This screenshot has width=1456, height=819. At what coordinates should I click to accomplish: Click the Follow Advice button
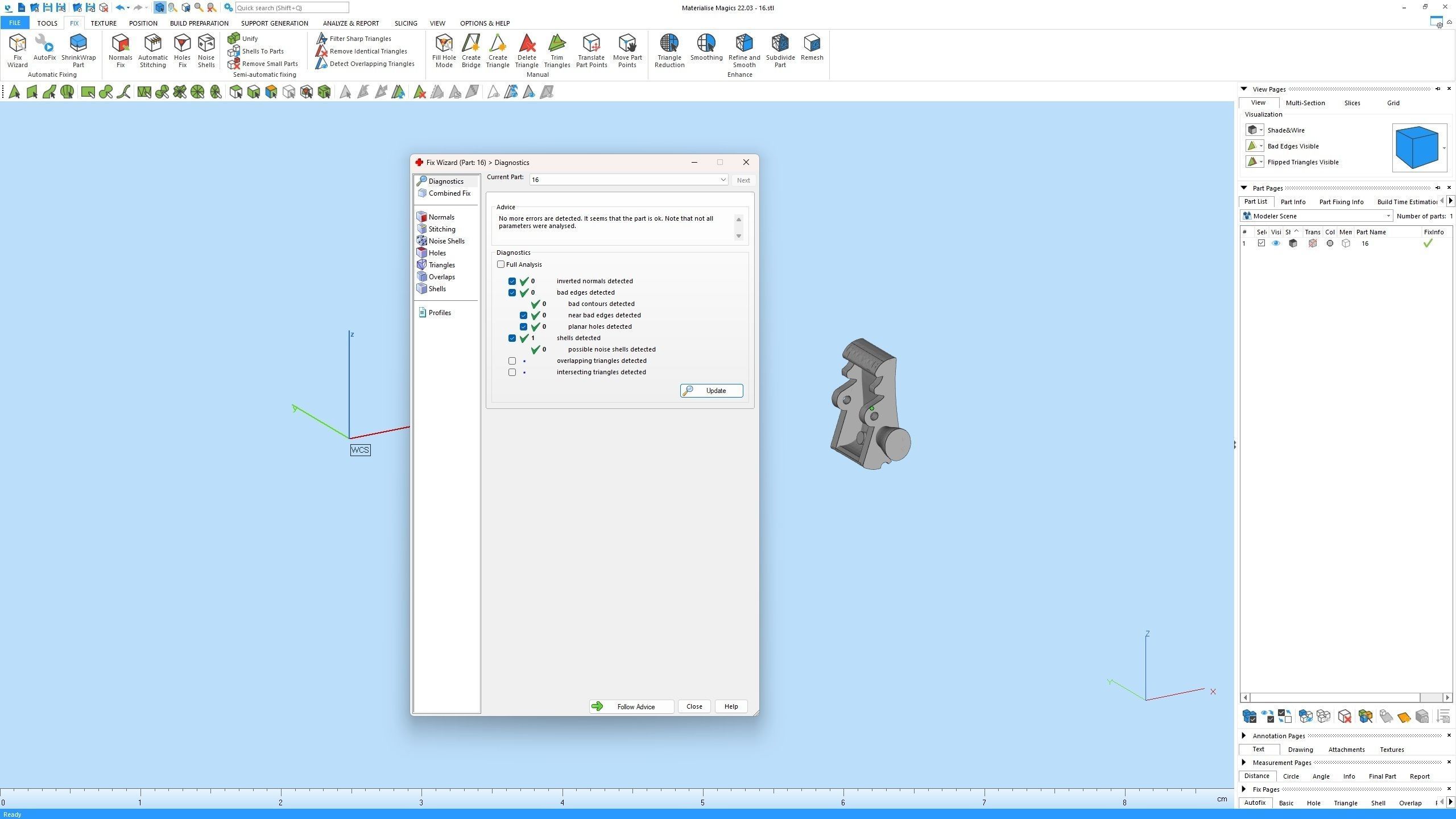631,706
